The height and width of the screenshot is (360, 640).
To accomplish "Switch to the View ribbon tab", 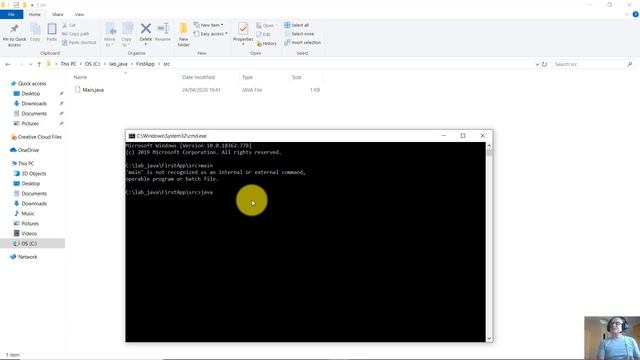I will [x=79, y=14].
